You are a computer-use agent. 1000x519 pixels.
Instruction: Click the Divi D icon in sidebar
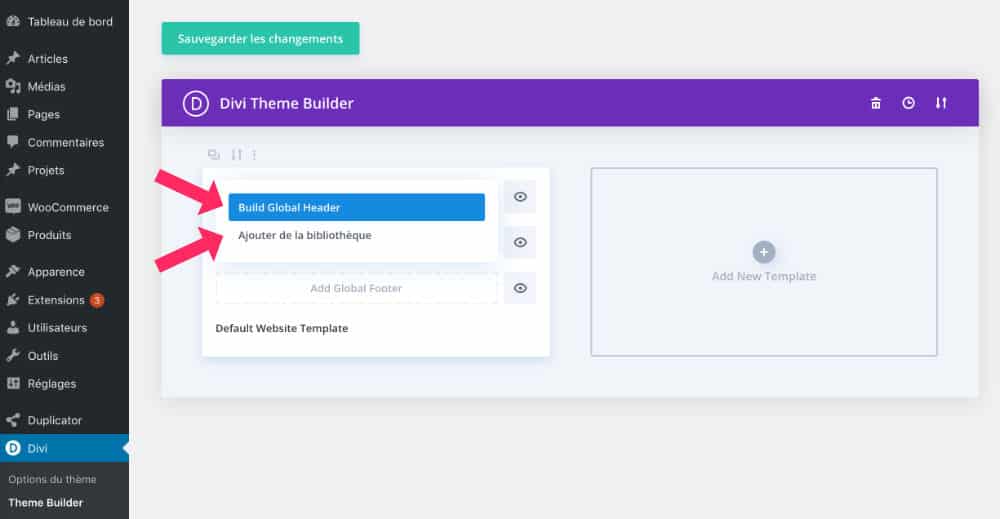[13, 448]
